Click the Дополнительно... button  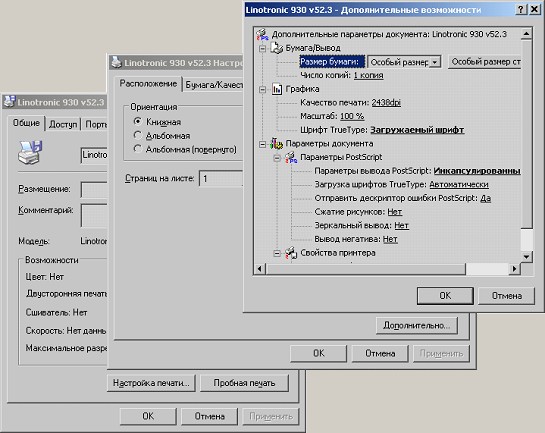pyautogui.click(x=416, y=326)
